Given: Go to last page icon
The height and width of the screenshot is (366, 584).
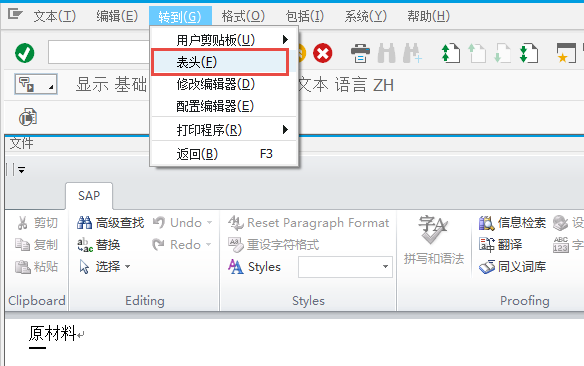Looking at the screenshot, I should 529,53.
